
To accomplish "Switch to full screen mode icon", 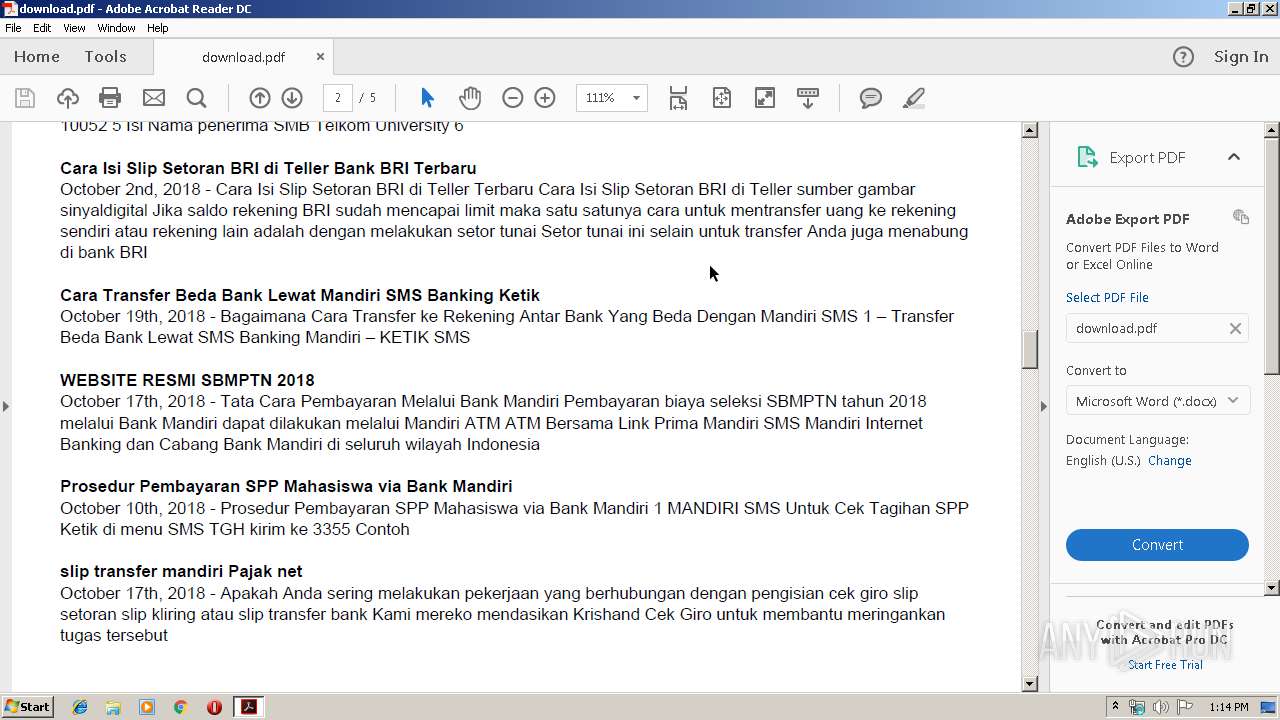I will coord(765,98).
